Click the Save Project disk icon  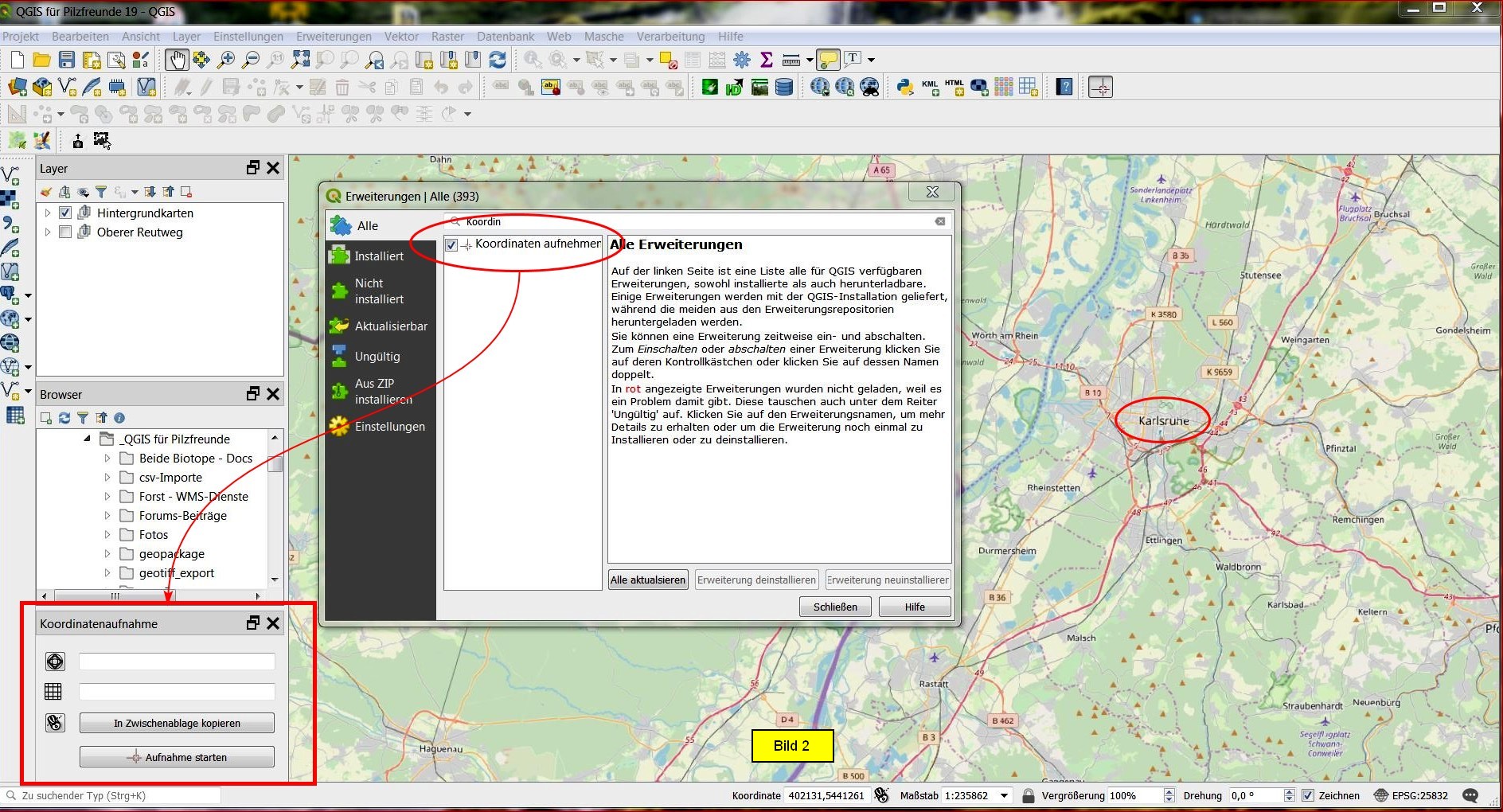(67, 60)
